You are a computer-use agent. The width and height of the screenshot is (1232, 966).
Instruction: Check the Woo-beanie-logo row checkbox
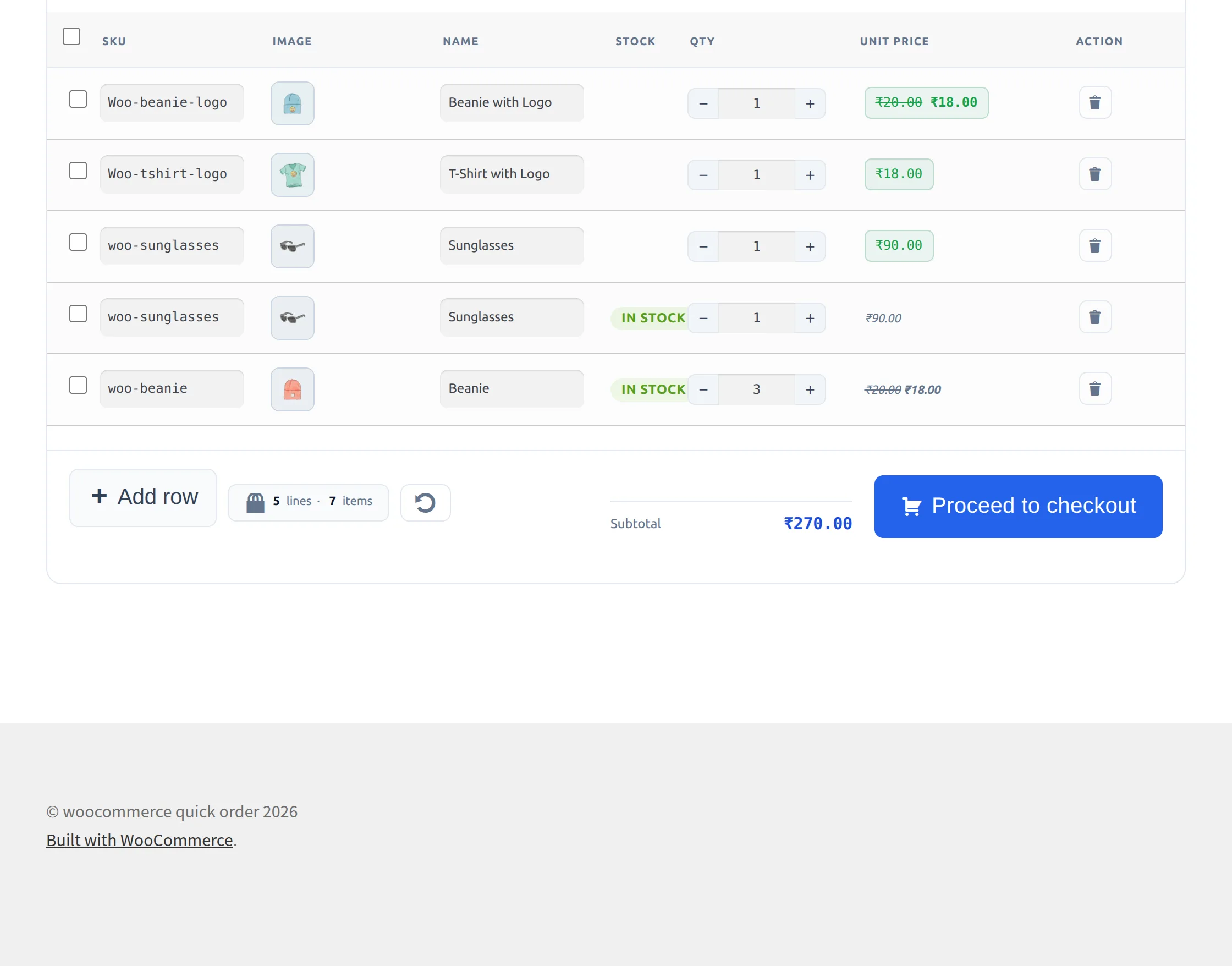pyautogui.click(x=78, y=99)
